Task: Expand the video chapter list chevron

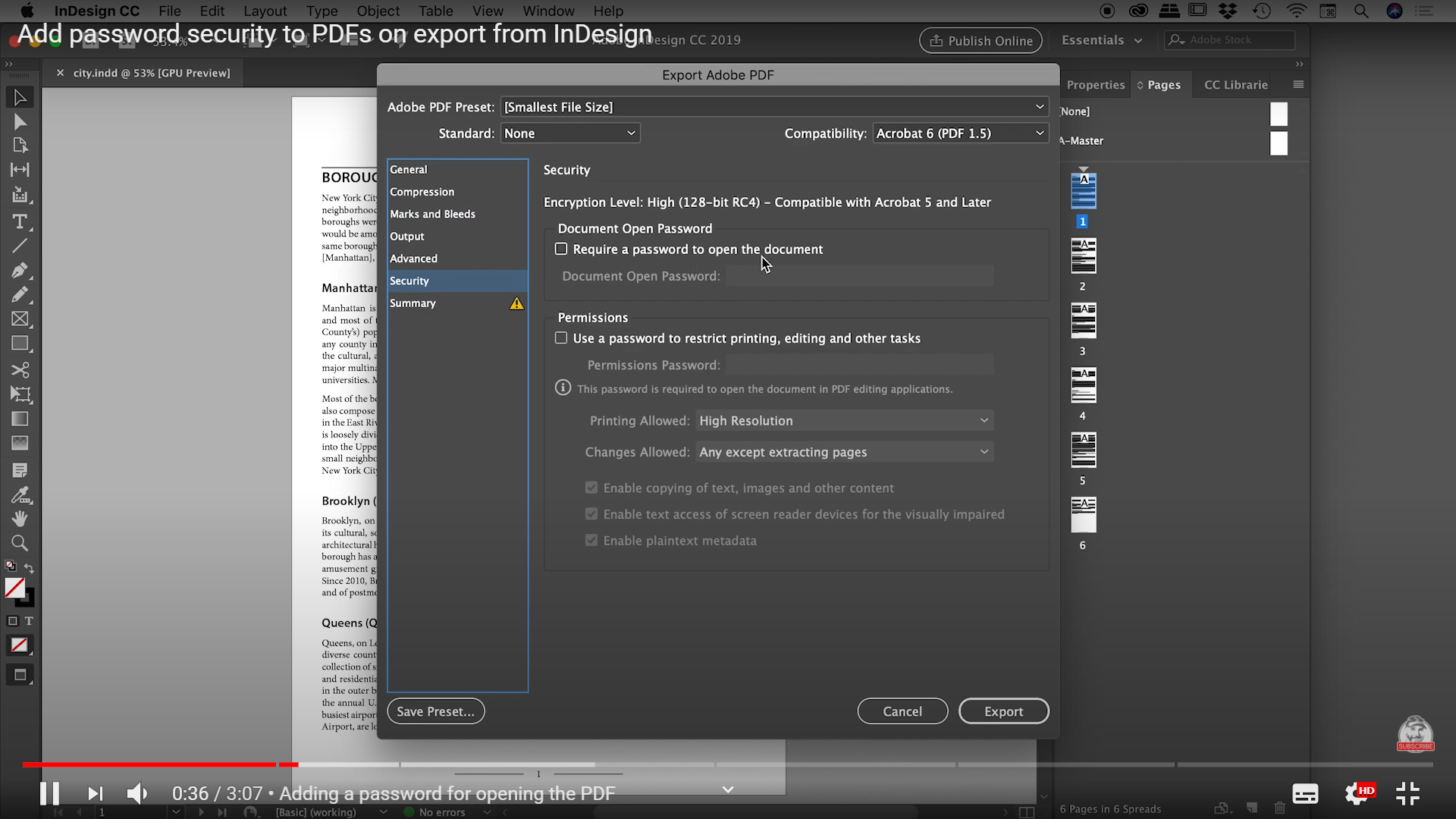Action: 728,790
